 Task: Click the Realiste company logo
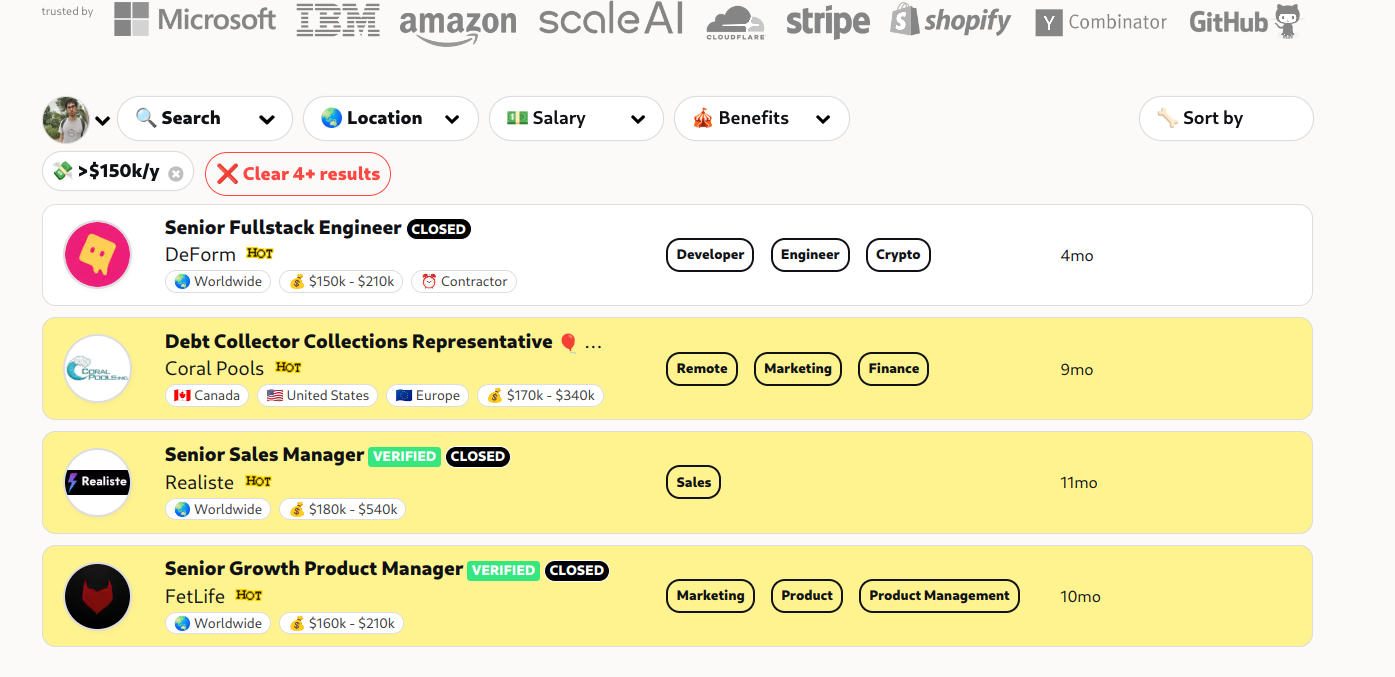click(x=97, y=482)
